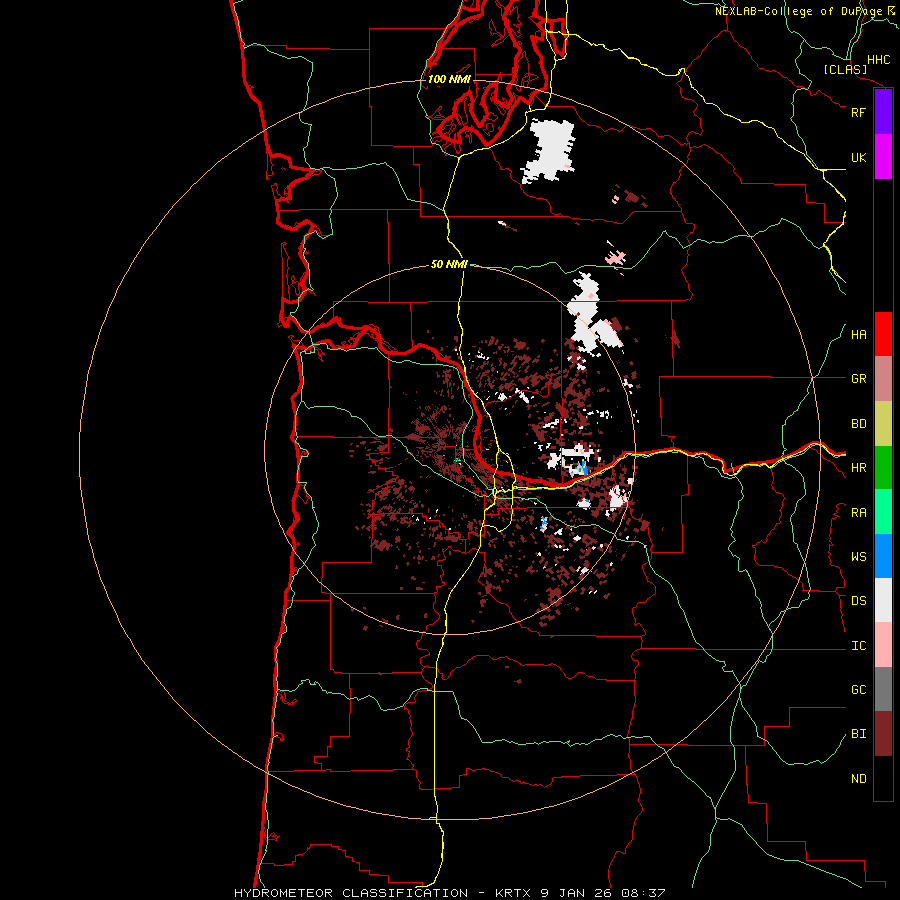Click the BD legend label

(x=858, y=424)
